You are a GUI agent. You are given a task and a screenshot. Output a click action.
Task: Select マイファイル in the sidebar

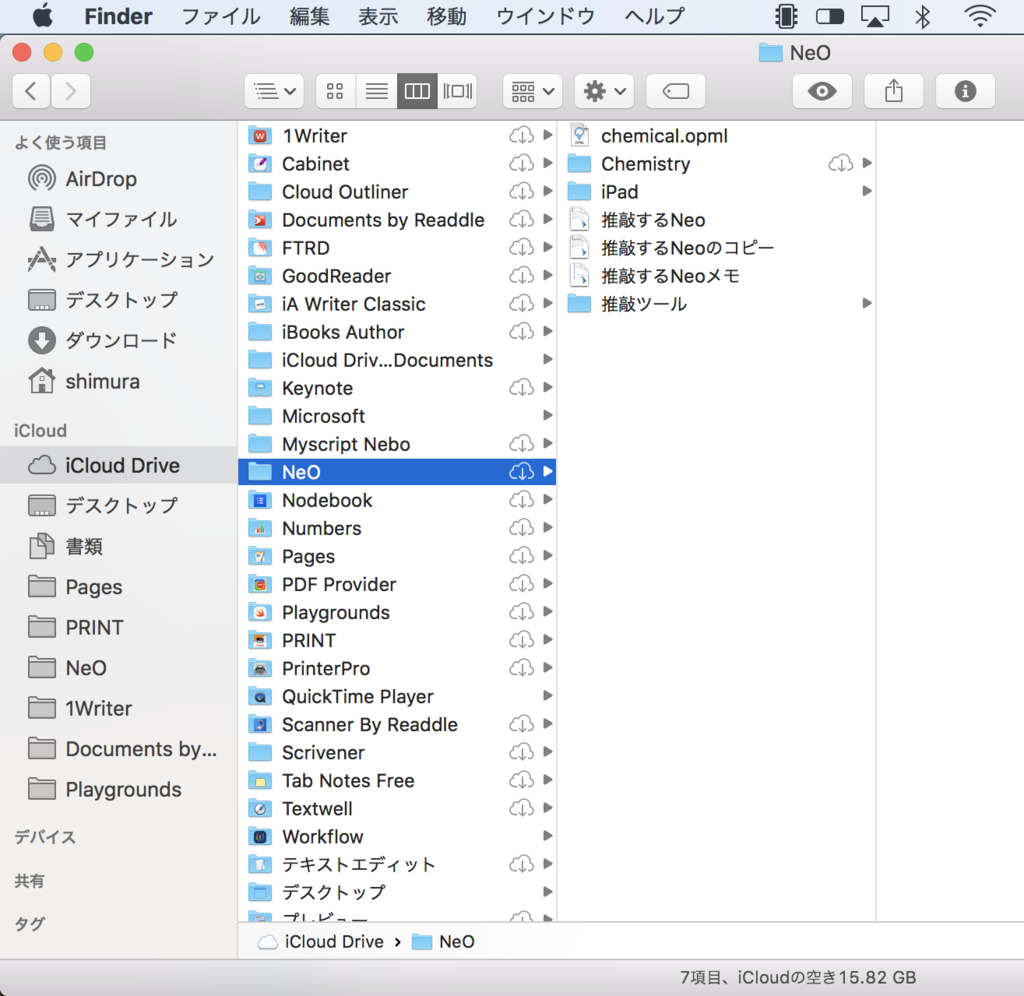click(118, 219)
